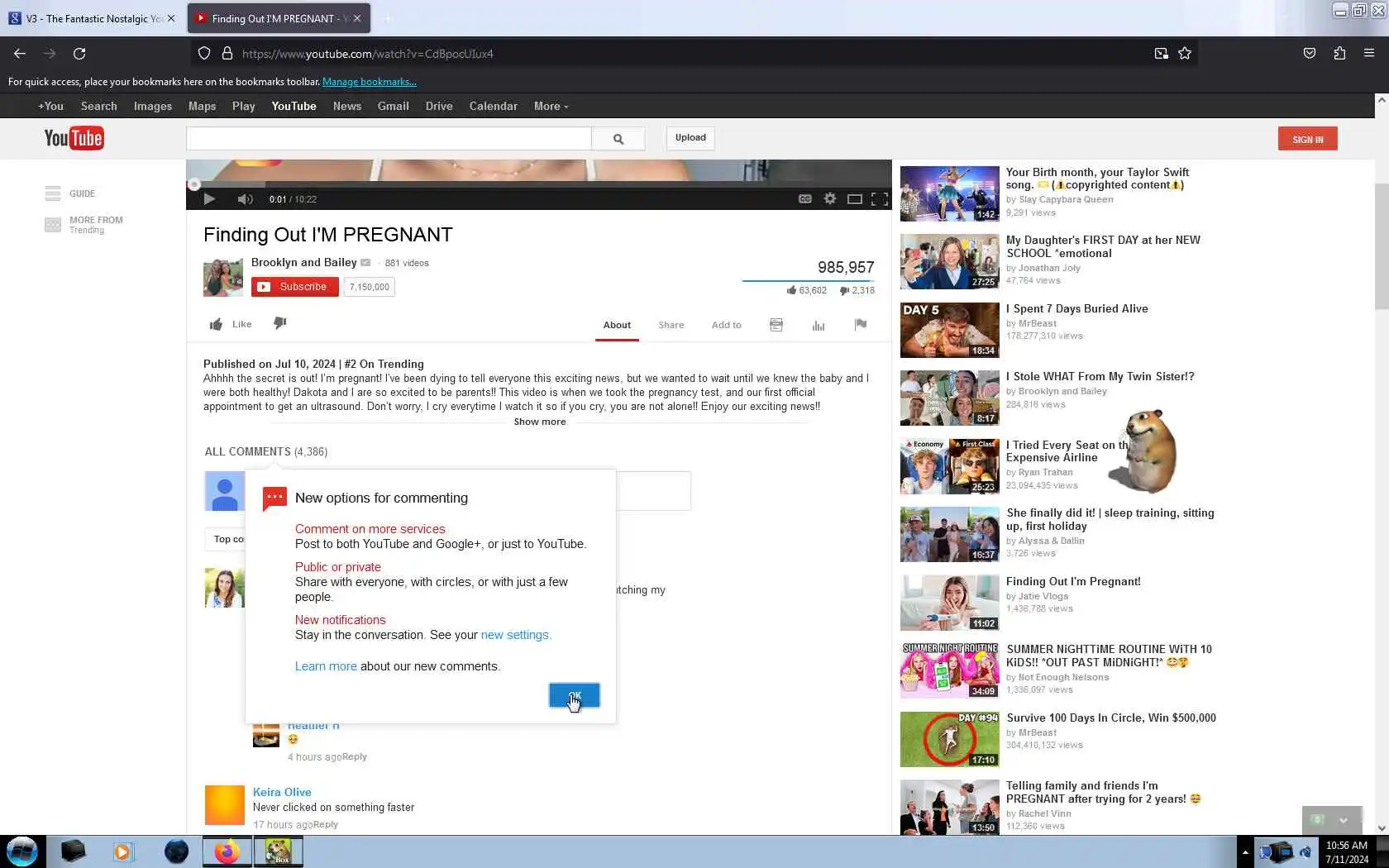Open taskbar clock showing 10:56 AM

coord(1347,852)
